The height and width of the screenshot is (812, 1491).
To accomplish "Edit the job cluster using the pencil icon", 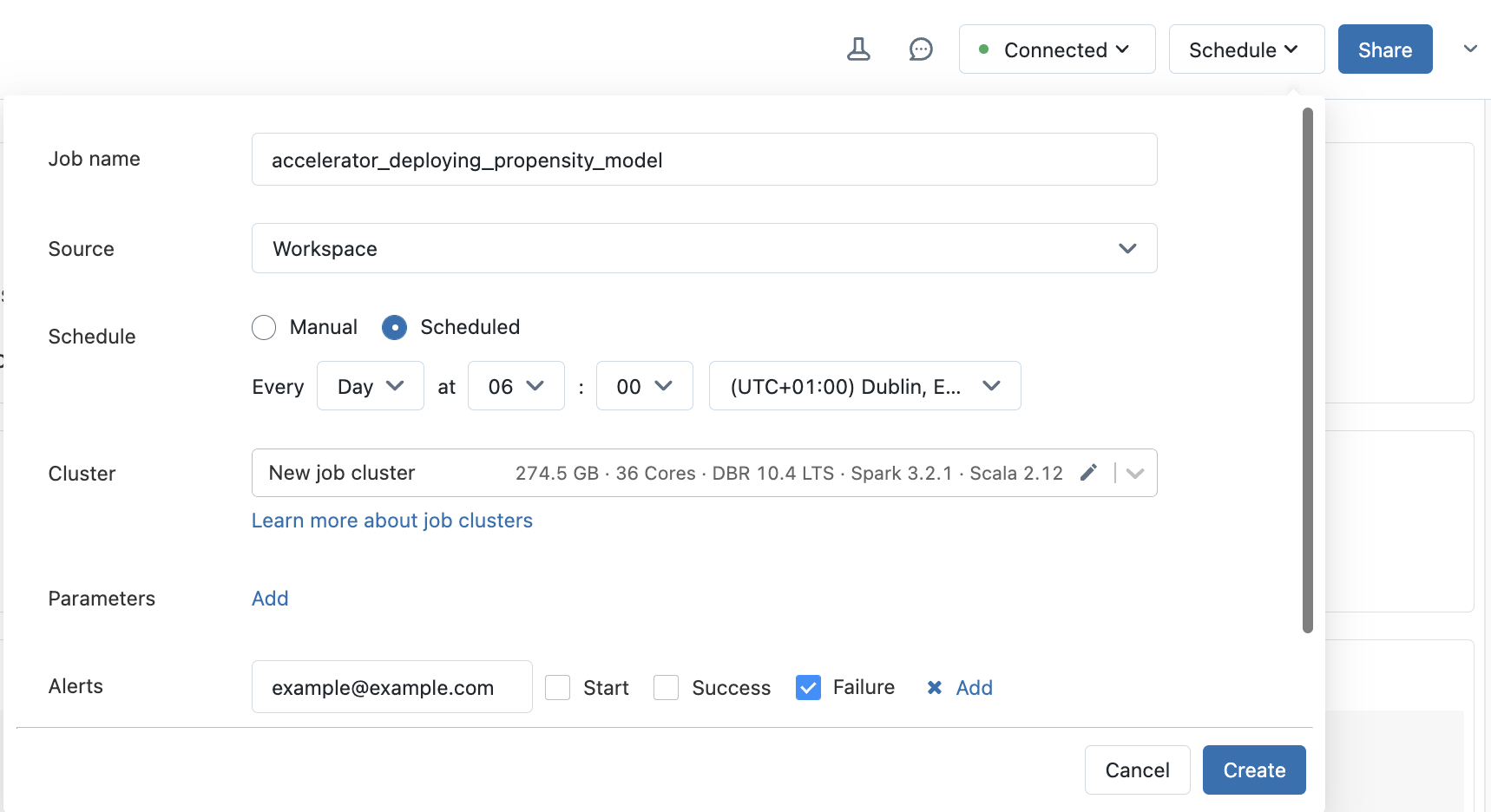I will pos(1090,473).
